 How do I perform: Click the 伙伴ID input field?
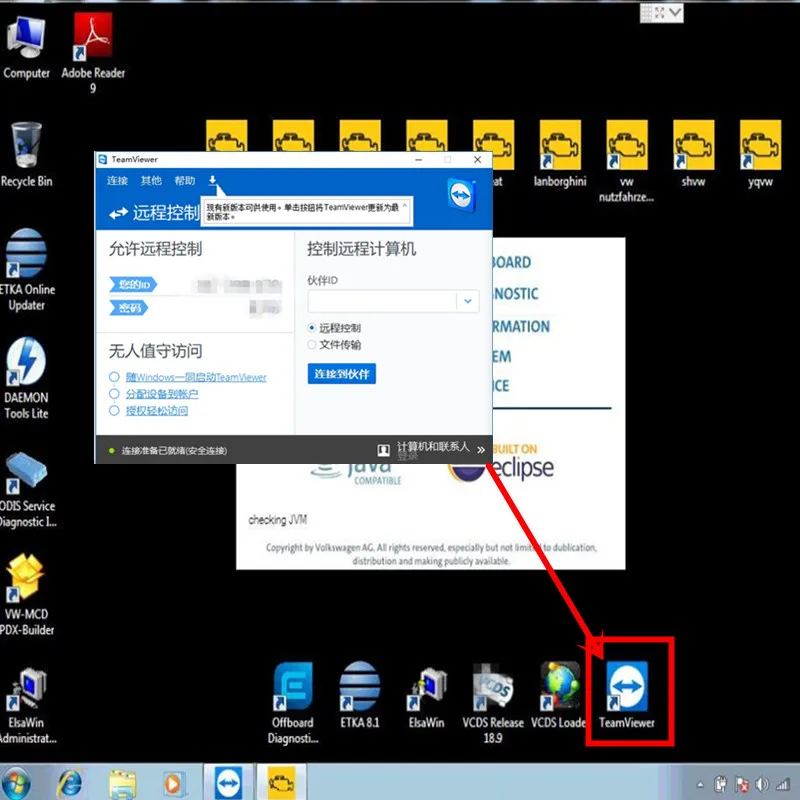(382, 301)
